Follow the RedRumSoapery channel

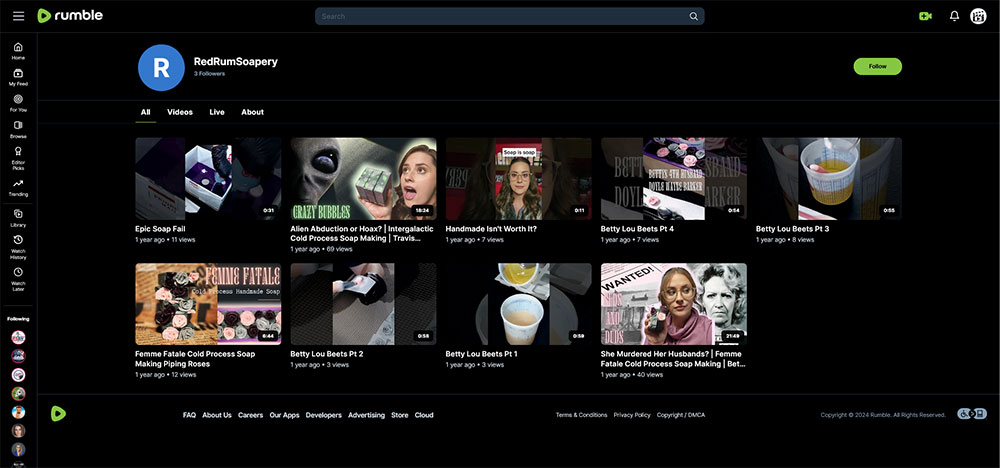tap(877, 66)
